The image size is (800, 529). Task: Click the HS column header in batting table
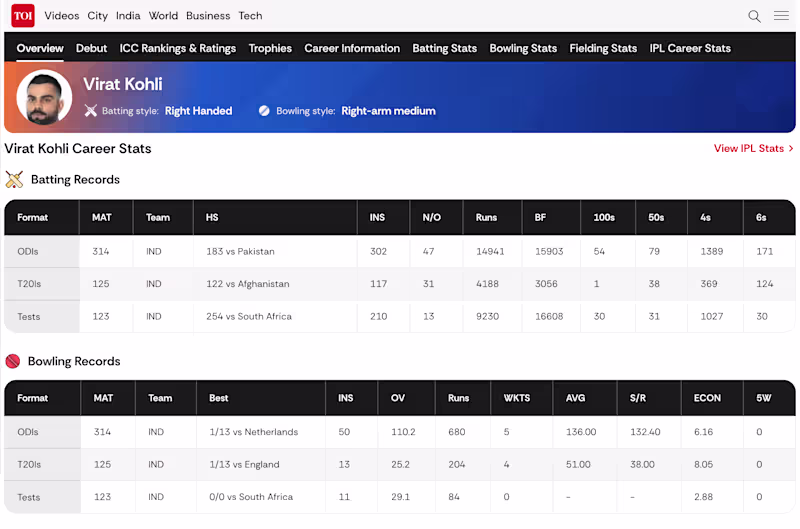click(212, 217)
